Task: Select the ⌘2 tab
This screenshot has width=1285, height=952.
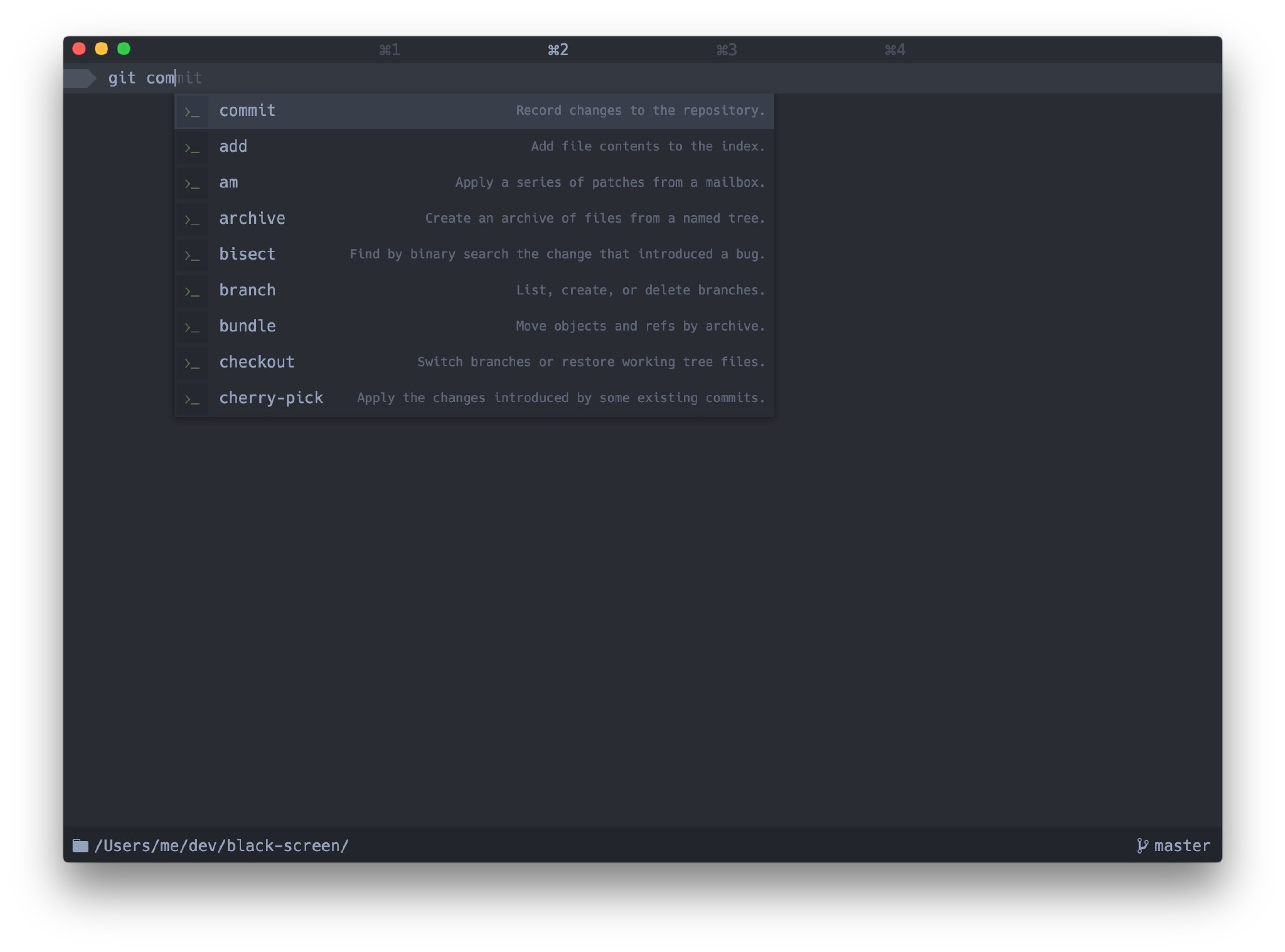Action: [x=558, y=50]
